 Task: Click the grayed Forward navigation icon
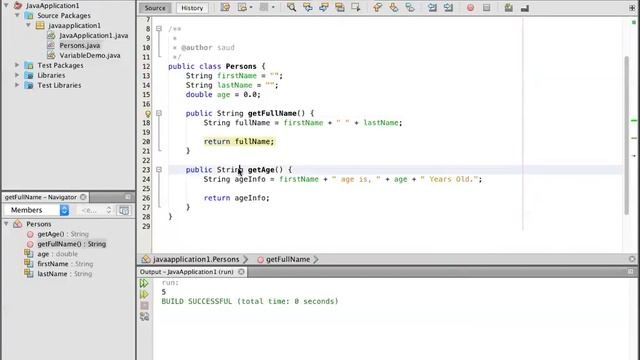[264, 7]
